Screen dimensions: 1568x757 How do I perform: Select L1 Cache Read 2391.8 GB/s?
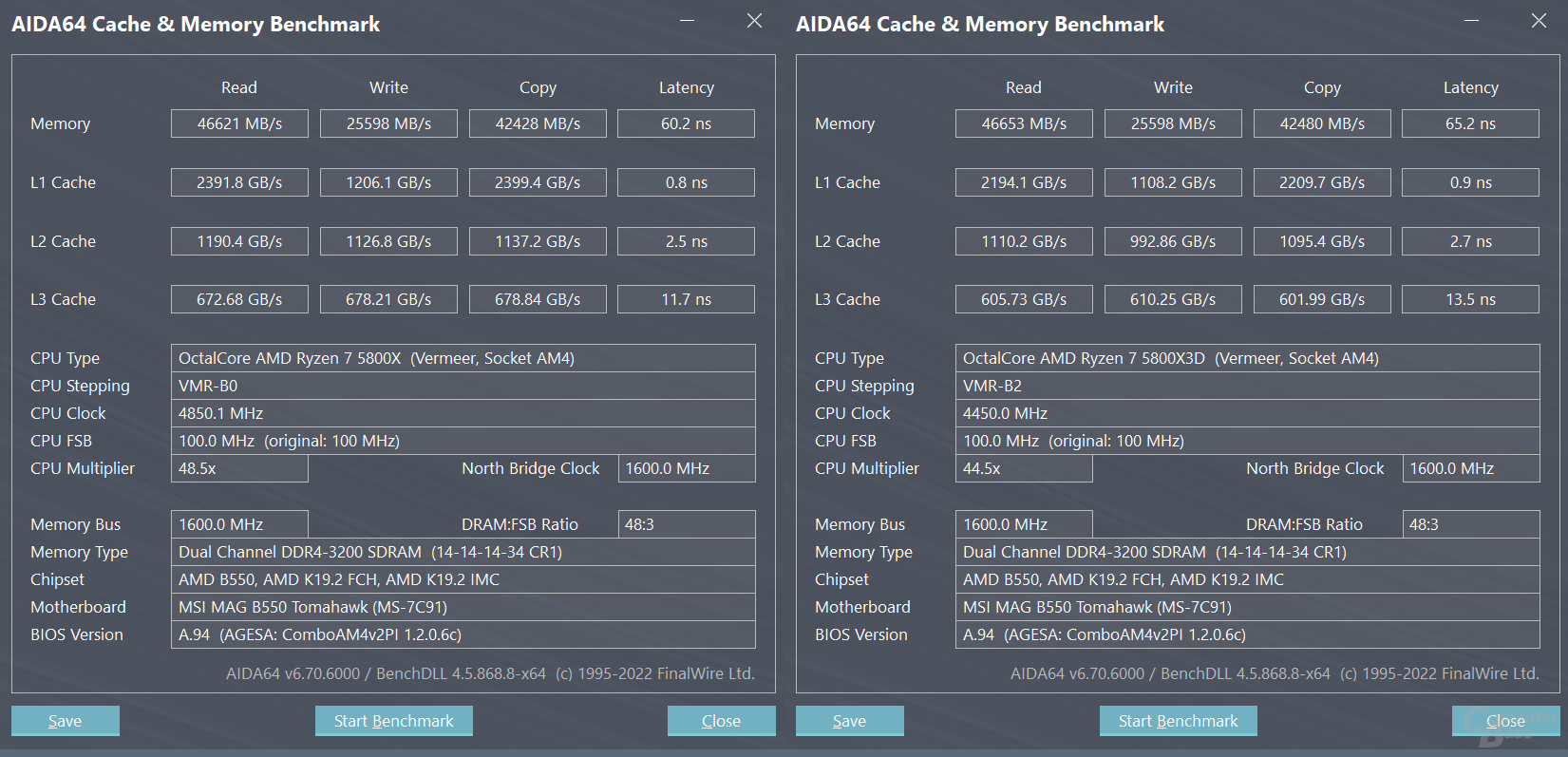[239, 182]
